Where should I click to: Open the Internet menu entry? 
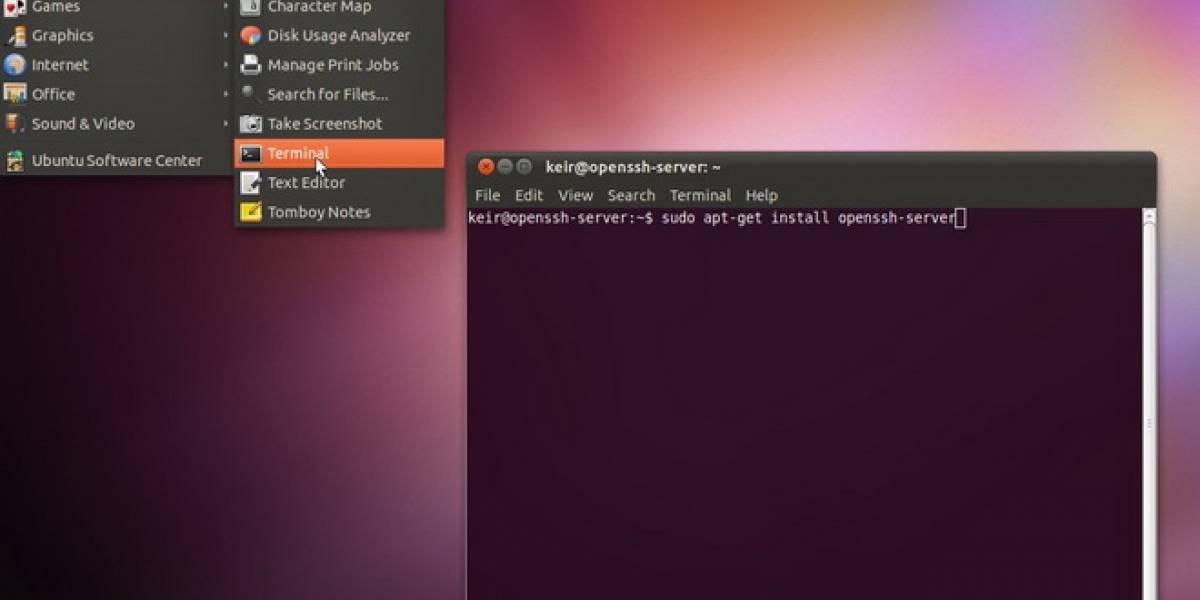click(117, 65)
